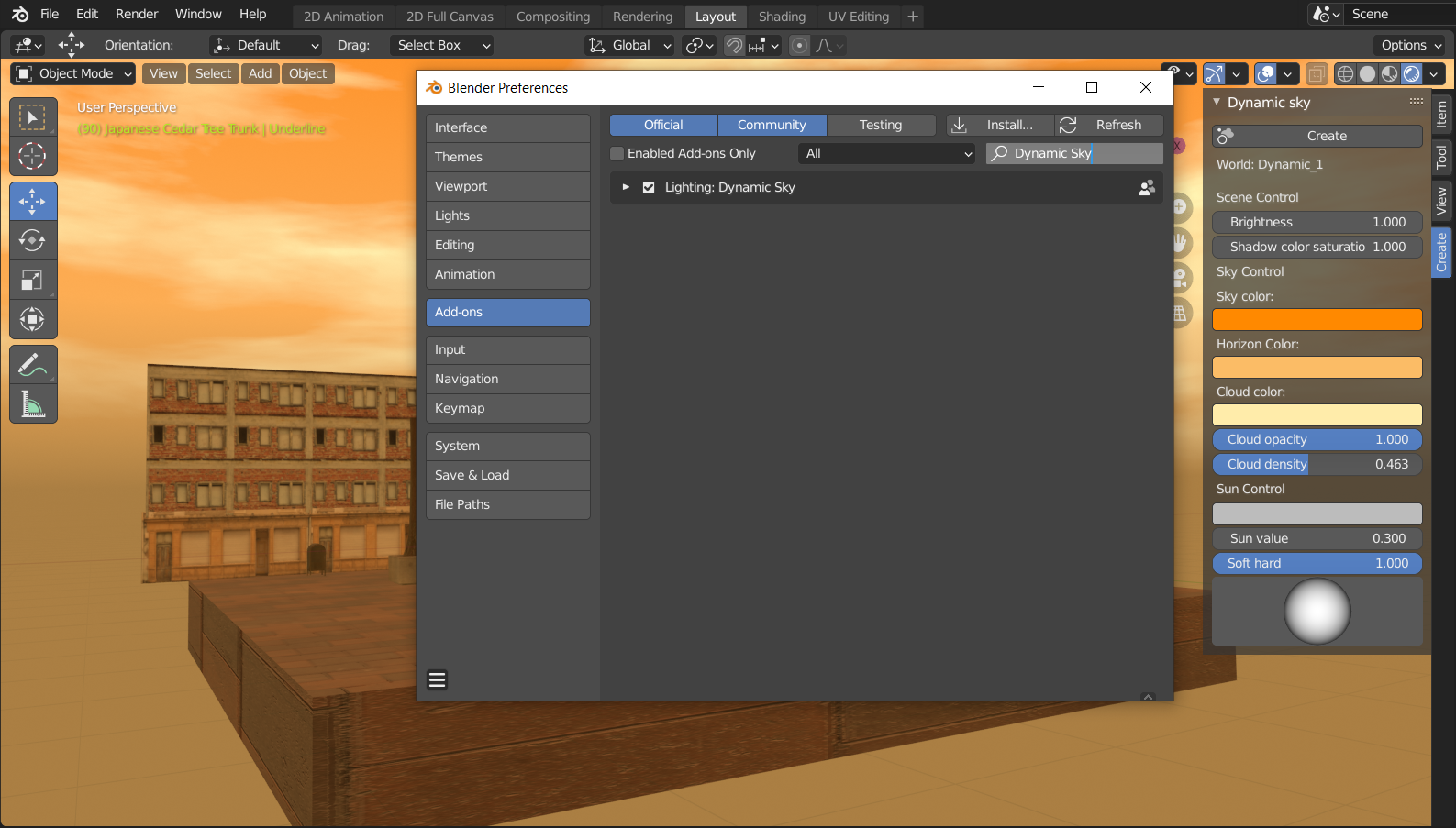The image size is (1456, 828).
Task: Activate the Rotate tool
Action: click(x=33, y=241)
